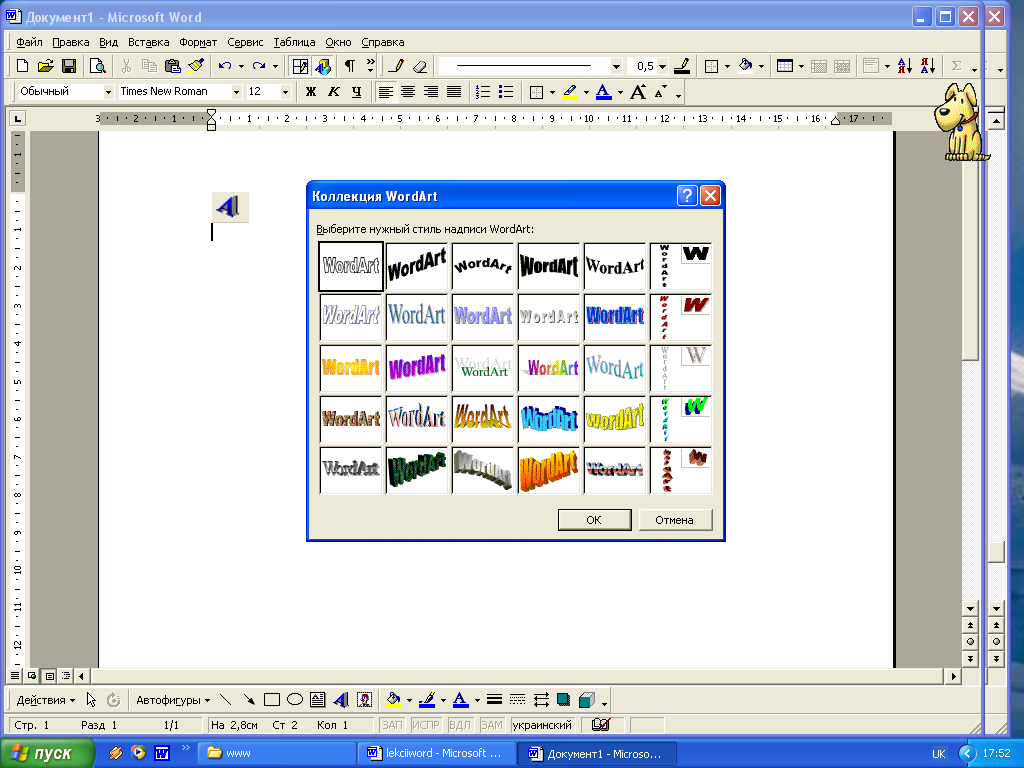Open the Справка menu
Screen dimensions: 1024x768
coord(383,42)
